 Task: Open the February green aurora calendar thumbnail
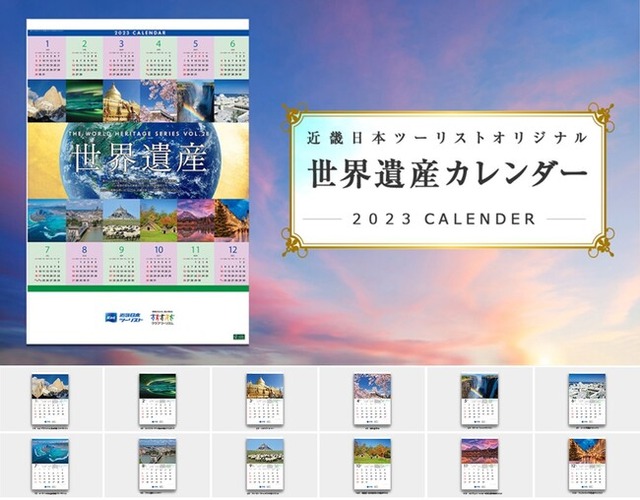pos(158,400)
